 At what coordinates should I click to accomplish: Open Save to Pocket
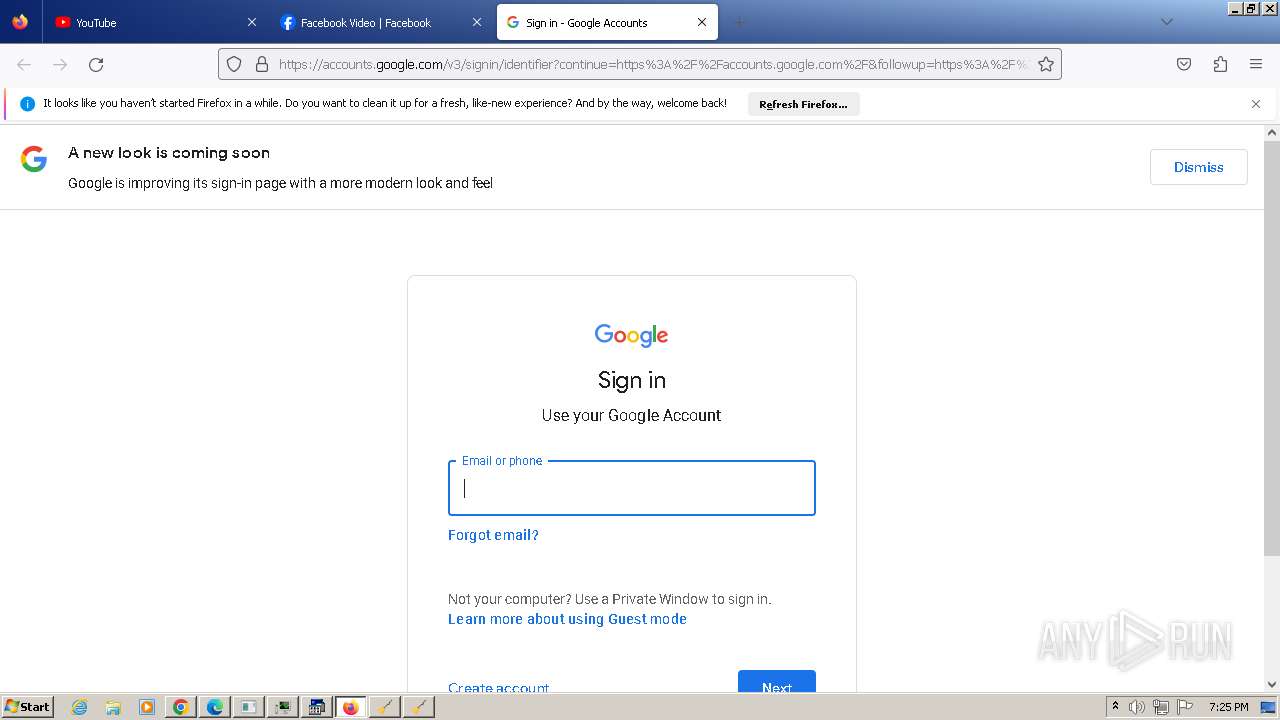pos(1184,64)
